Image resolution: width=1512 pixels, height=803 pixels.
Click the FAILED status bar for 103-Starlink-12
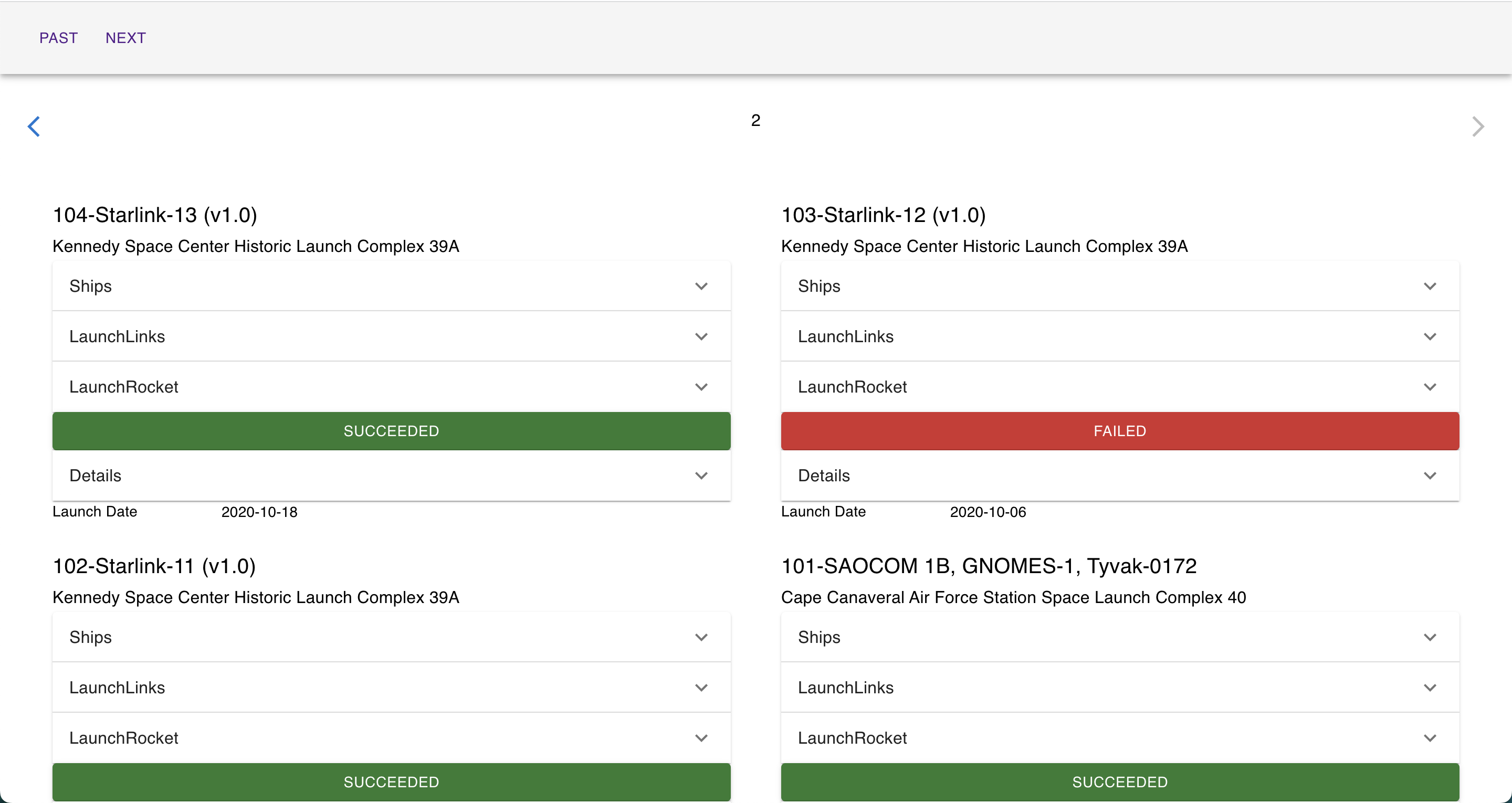[x=1119, y=431]
